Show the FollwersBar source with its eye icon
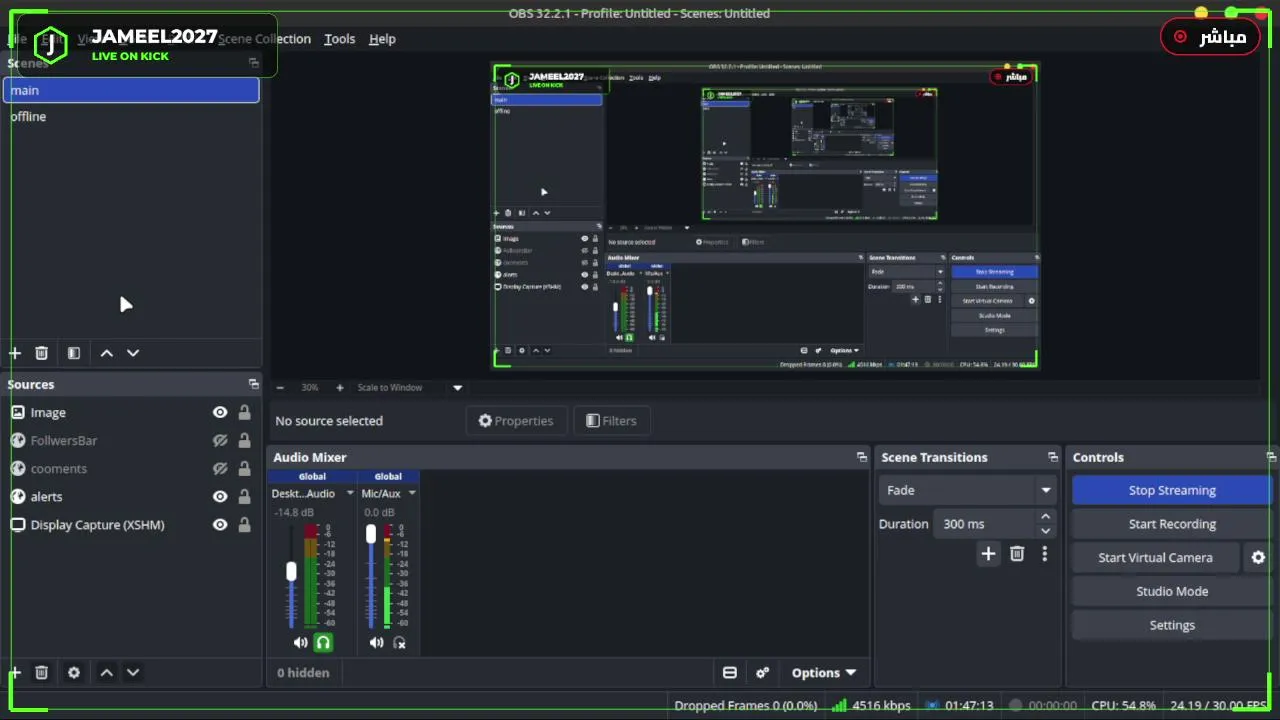This screenshot has height=720, width=1280. coord(220,440)
